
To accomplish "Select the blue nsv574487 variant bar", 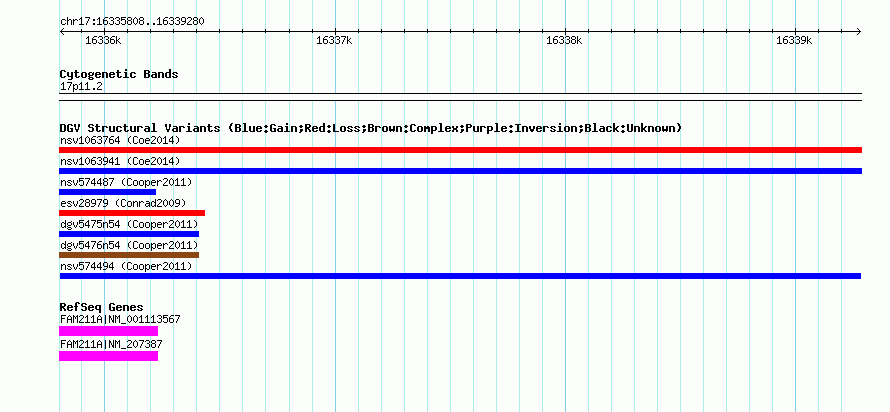I will pyautogui.click(x=107, y=192).
